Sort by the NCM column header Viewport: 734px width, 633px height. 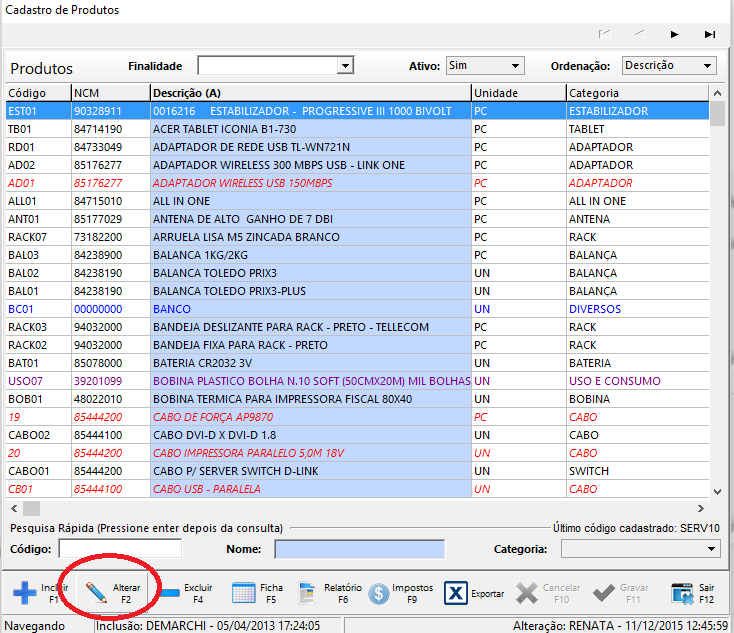pyautogui.click(x=111, y=93)
